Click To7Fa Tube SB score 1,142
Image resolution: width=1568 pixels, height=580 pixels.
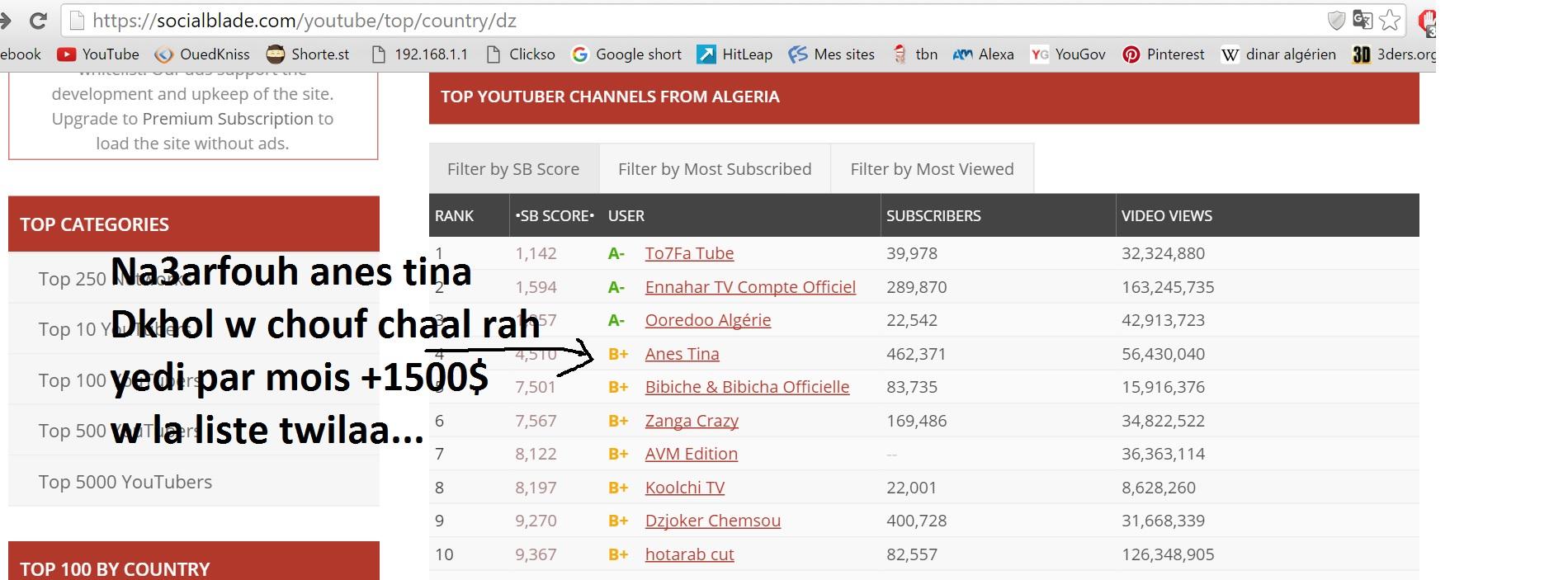click(536, 253)
